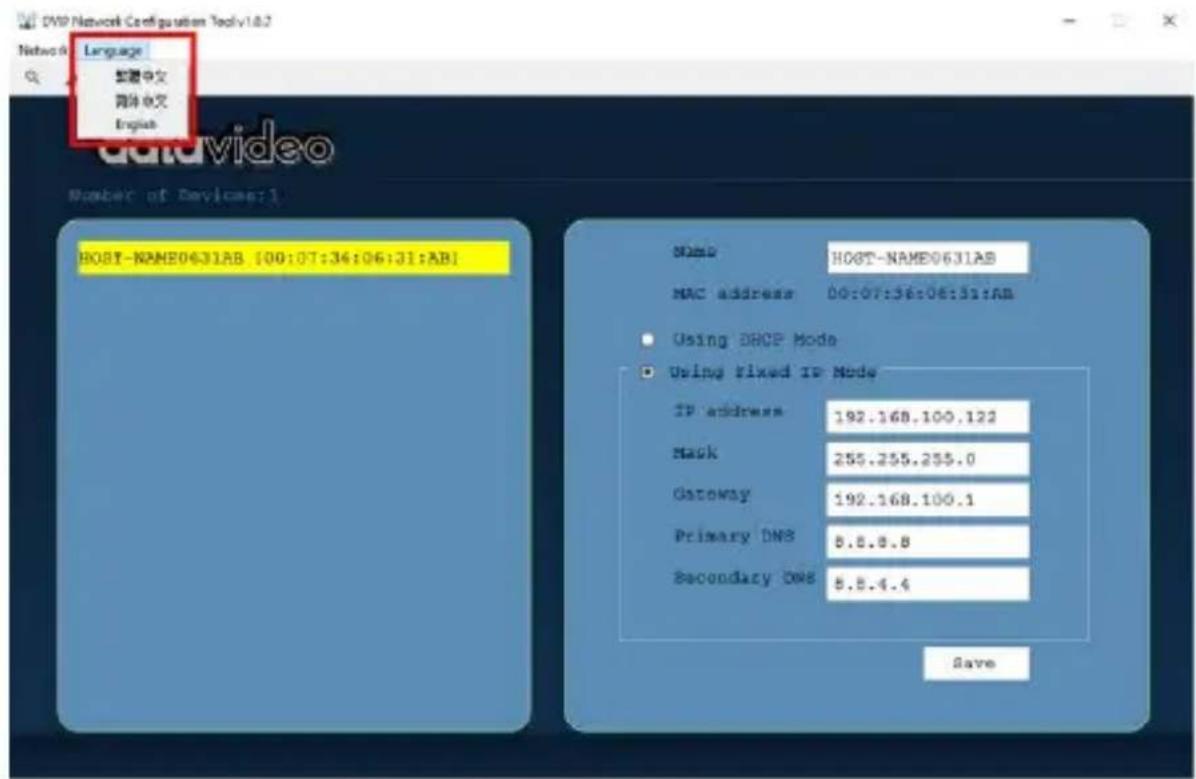Minimize the configuration tool window

click(x=1069, y=21)
